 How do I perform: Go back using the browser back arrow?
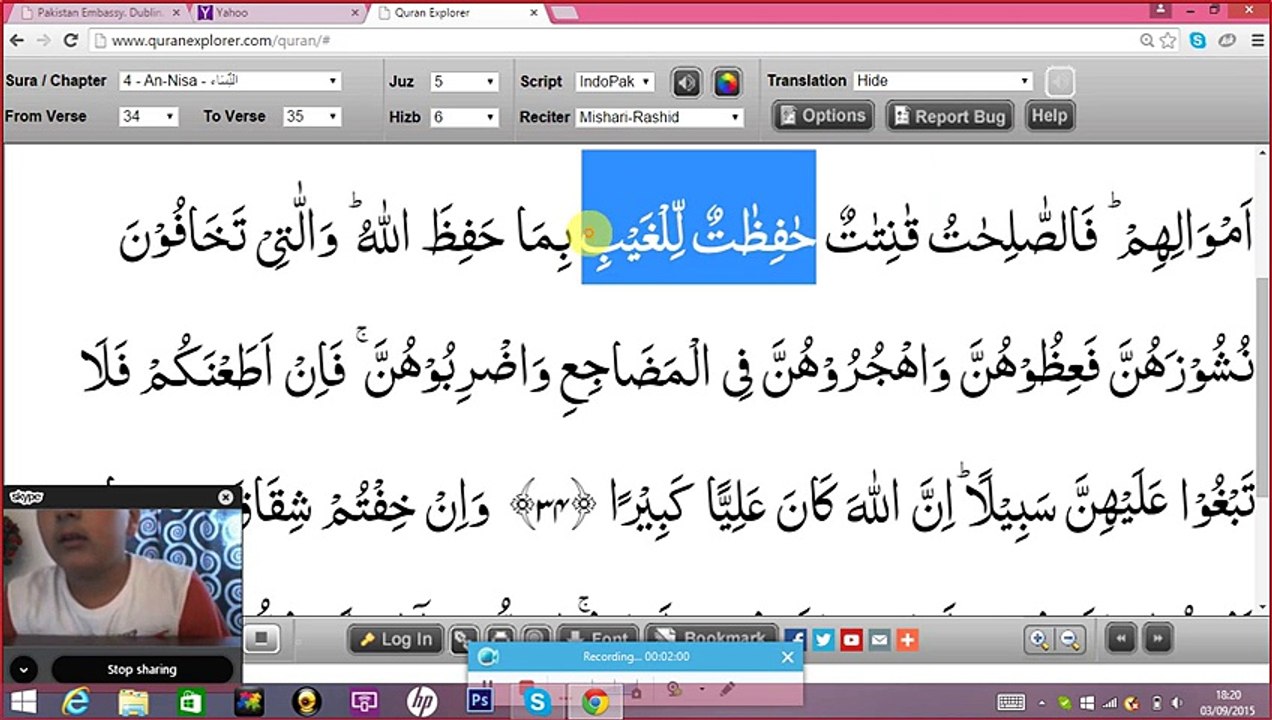17,41
